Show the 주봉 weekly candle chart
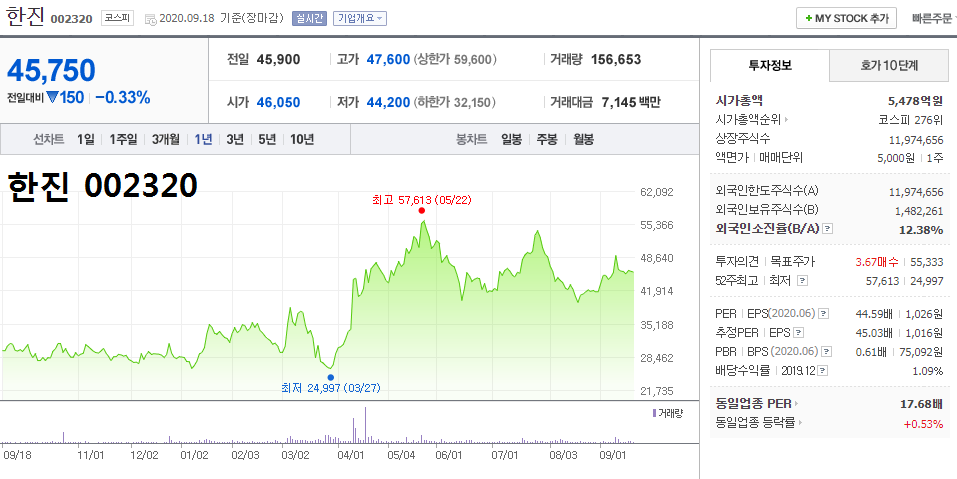This screenshot has height=479, width=957. 547,139
